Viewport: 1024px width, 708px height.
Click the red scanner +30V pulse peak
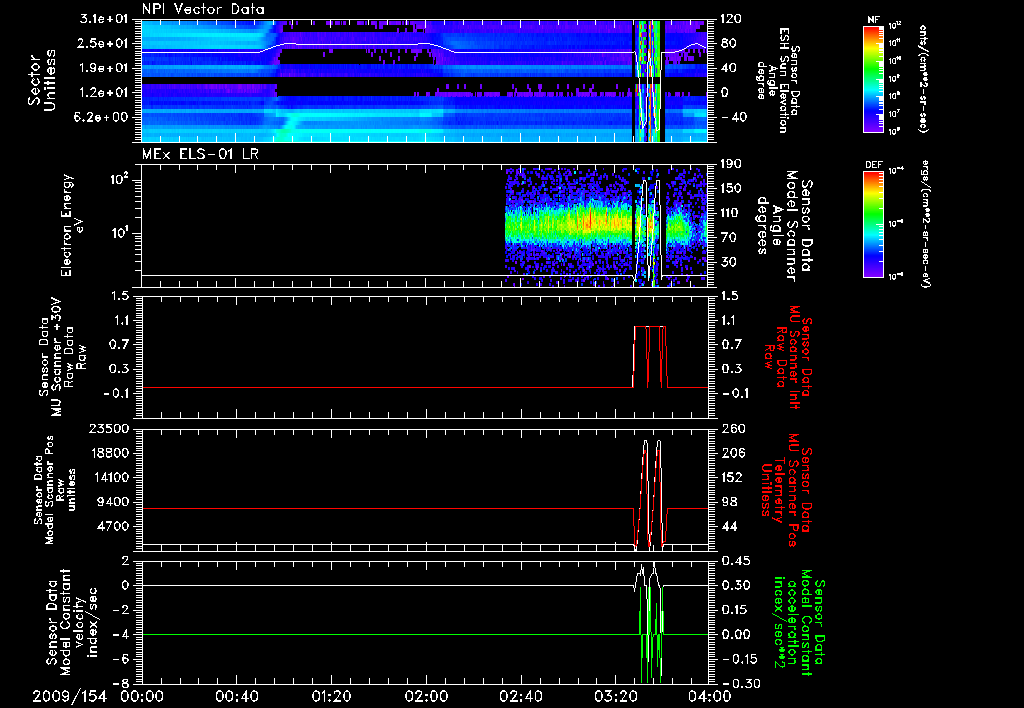tap(650, 327)
